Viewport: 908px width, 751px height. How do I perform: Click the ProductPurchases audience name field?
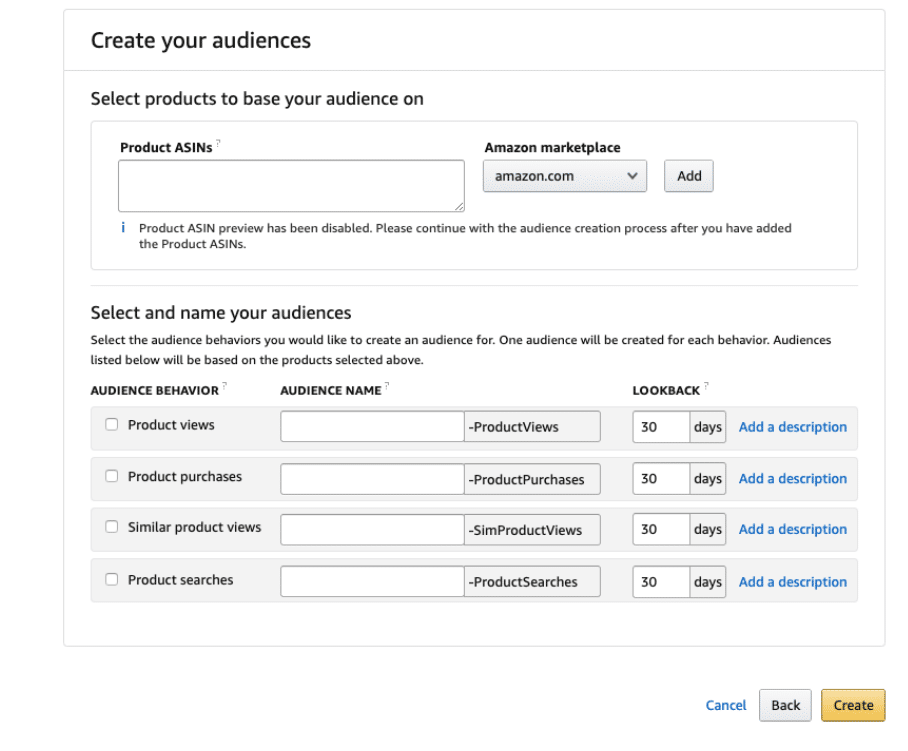372,479
